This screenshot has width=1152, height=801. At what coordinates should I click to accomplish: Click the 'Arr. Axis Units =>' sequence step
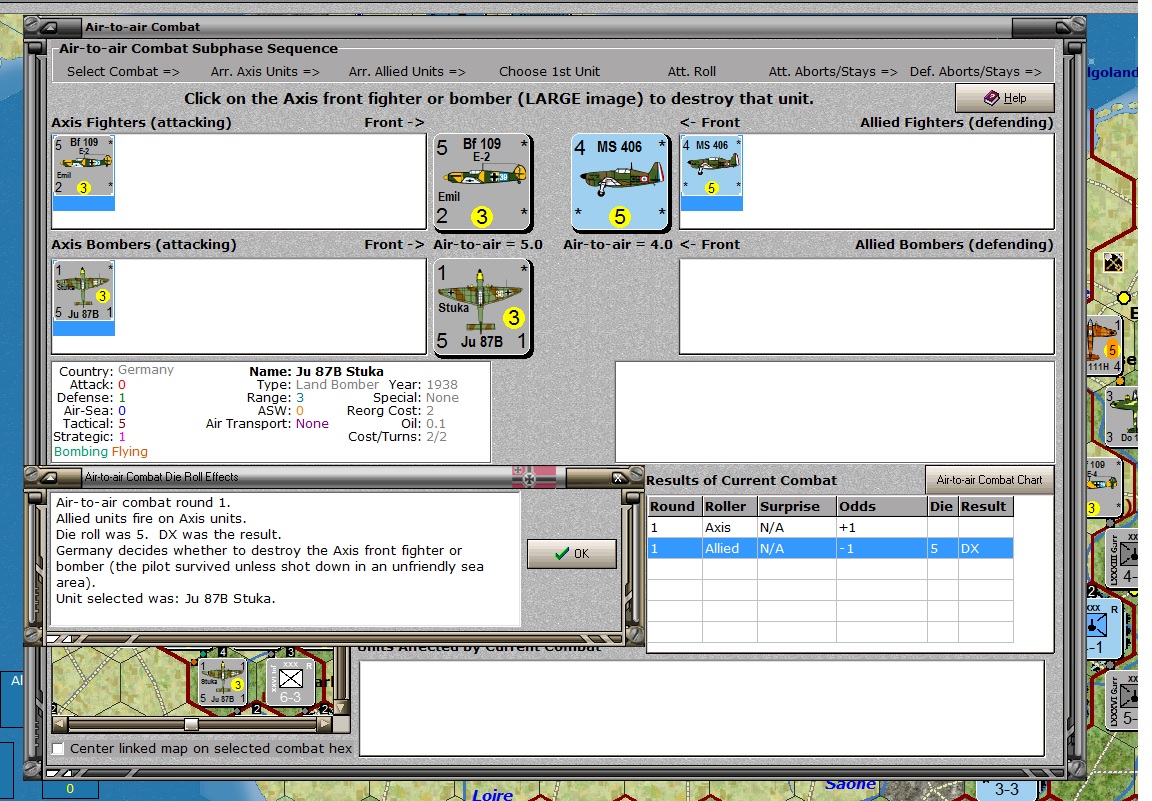point(264,71)
